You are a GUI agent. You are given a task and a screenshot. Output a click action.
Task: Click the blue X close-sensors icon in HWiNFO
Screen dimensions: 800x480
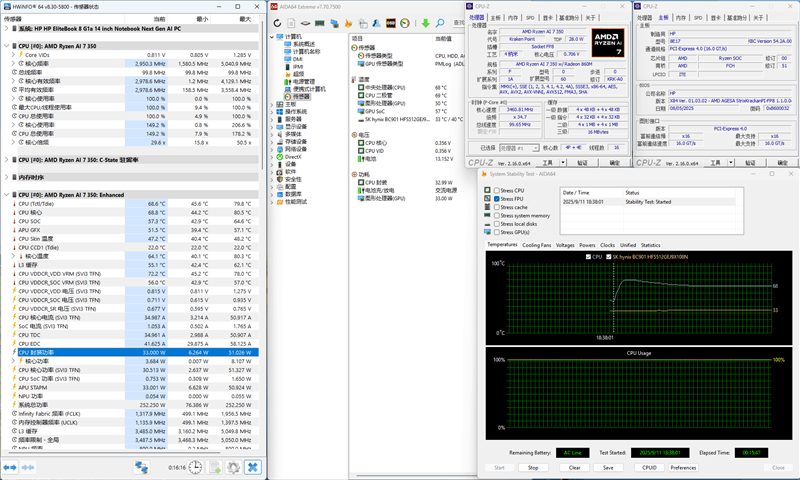pos(253,467)
